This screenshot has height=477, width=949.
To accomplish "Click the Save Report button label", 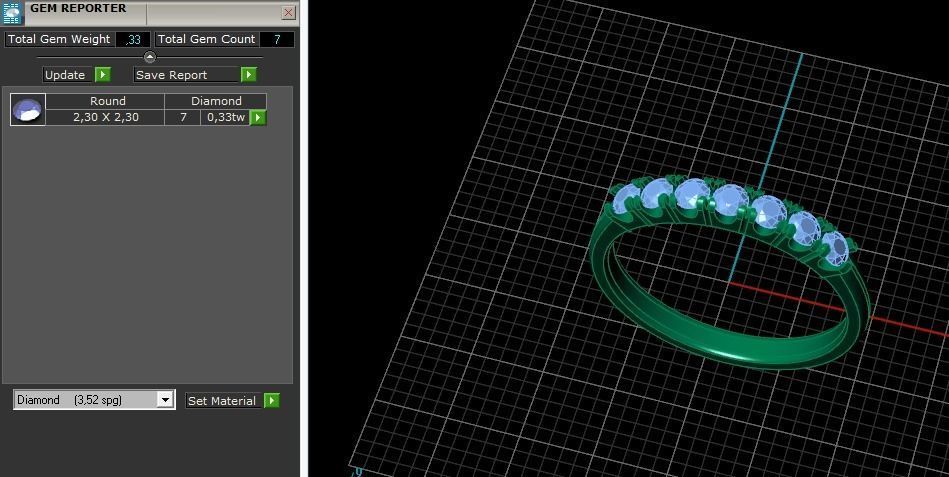I will pos(186,75).
